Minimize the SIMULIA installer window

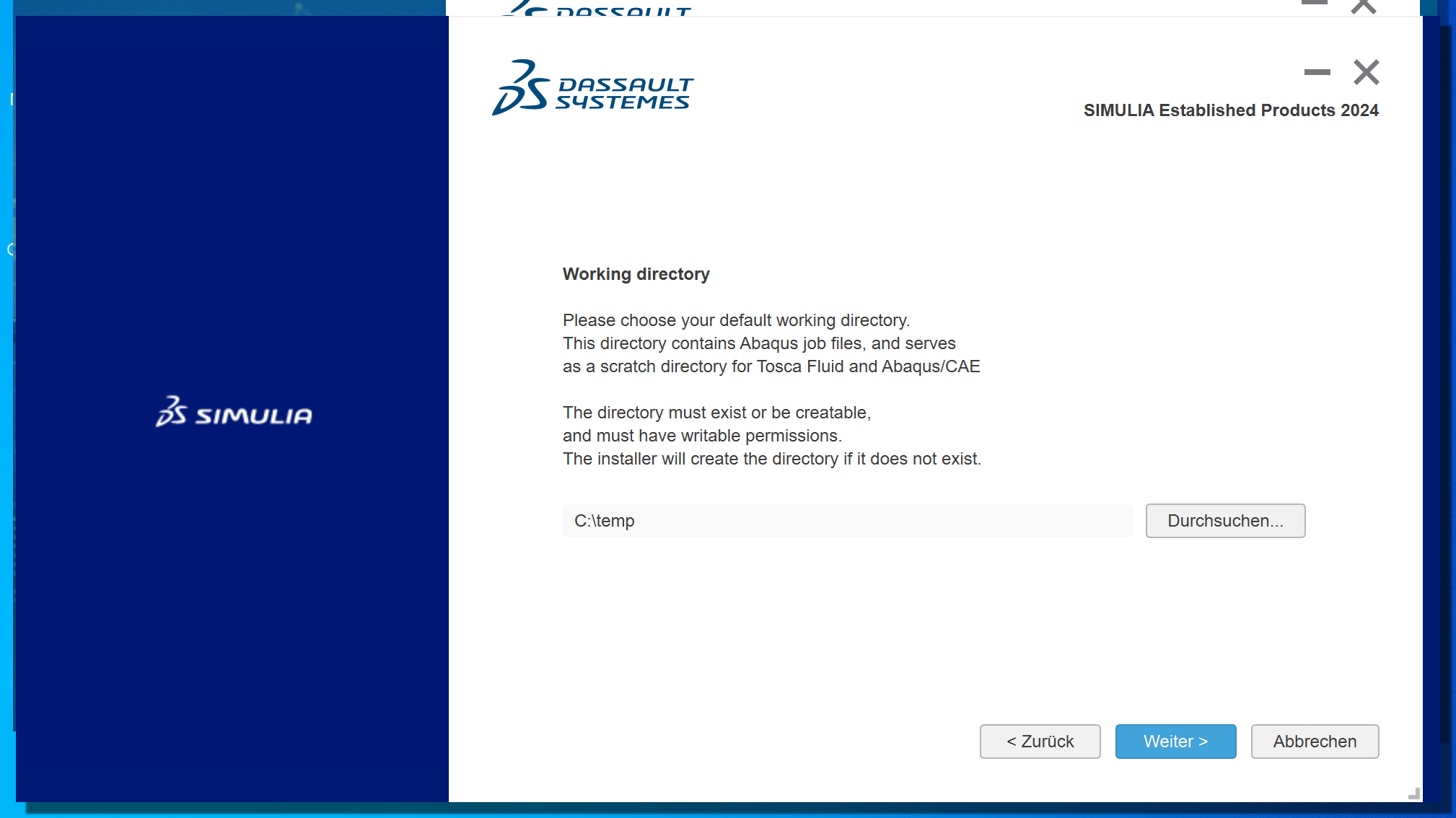pos(1317,72)
